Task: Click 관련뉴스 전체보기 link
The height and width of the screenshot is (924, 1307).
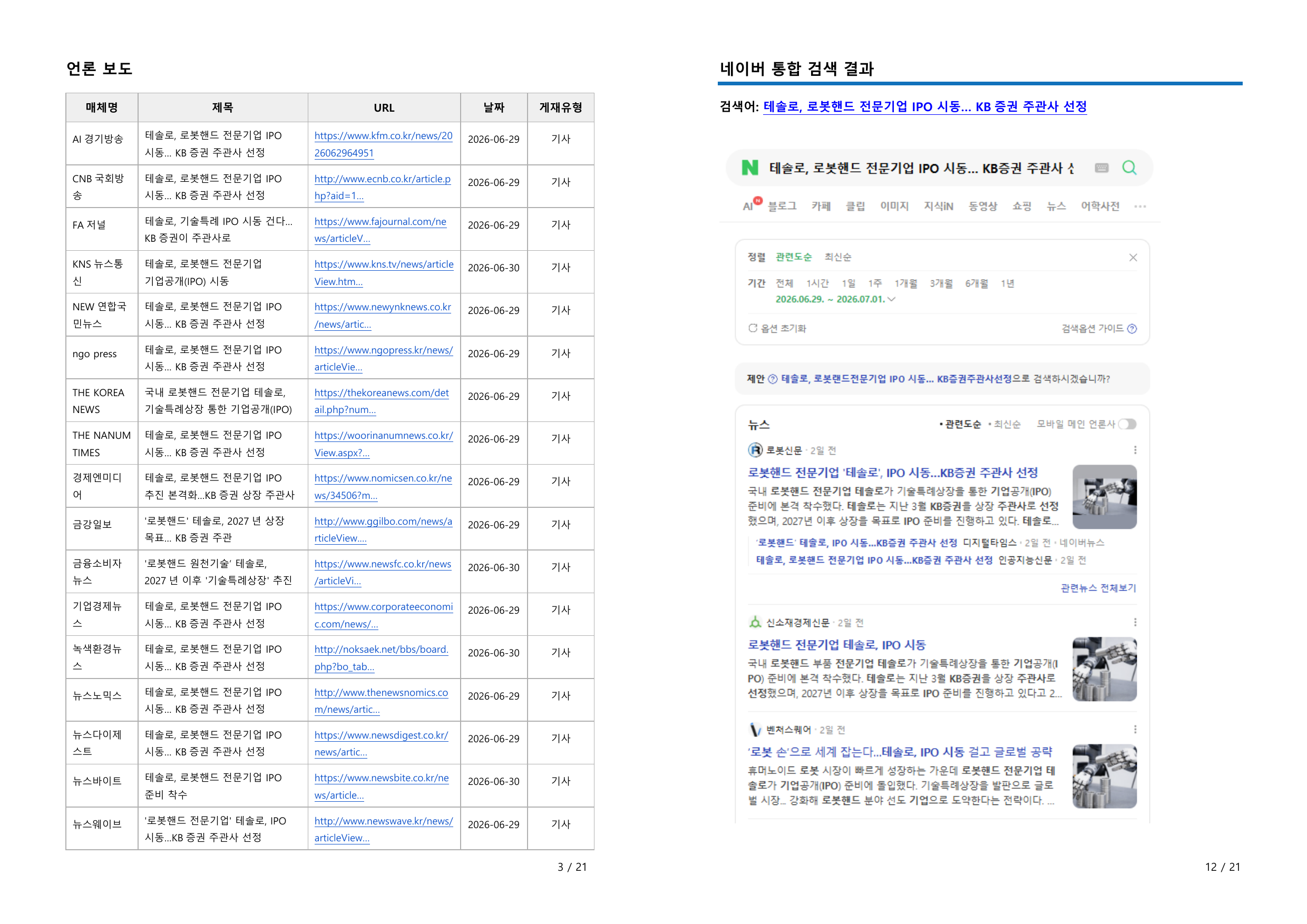Action: [x=1098, y=588]
